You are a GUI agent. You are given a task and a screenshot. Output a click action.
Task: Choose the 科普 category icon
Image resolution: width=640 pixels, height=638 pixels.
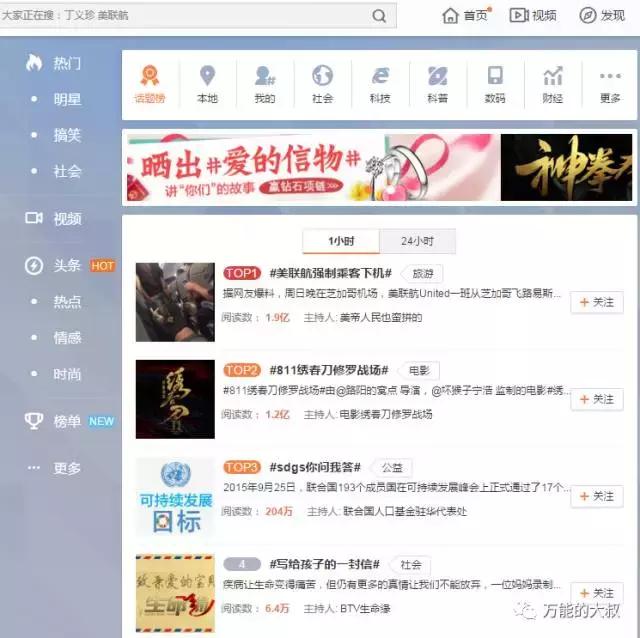(438, 76)
